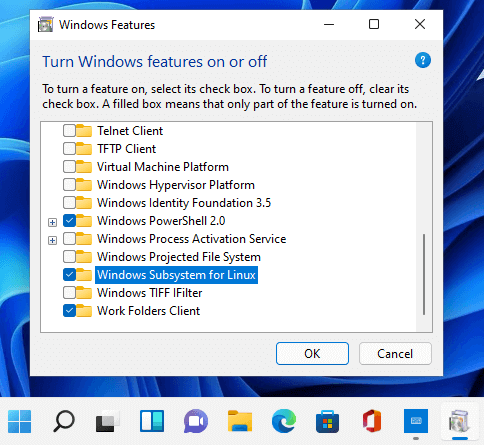The image size is (484, 445).
Task: Open Microsoft Store from the taskbar
Action: tap(327, 421)
